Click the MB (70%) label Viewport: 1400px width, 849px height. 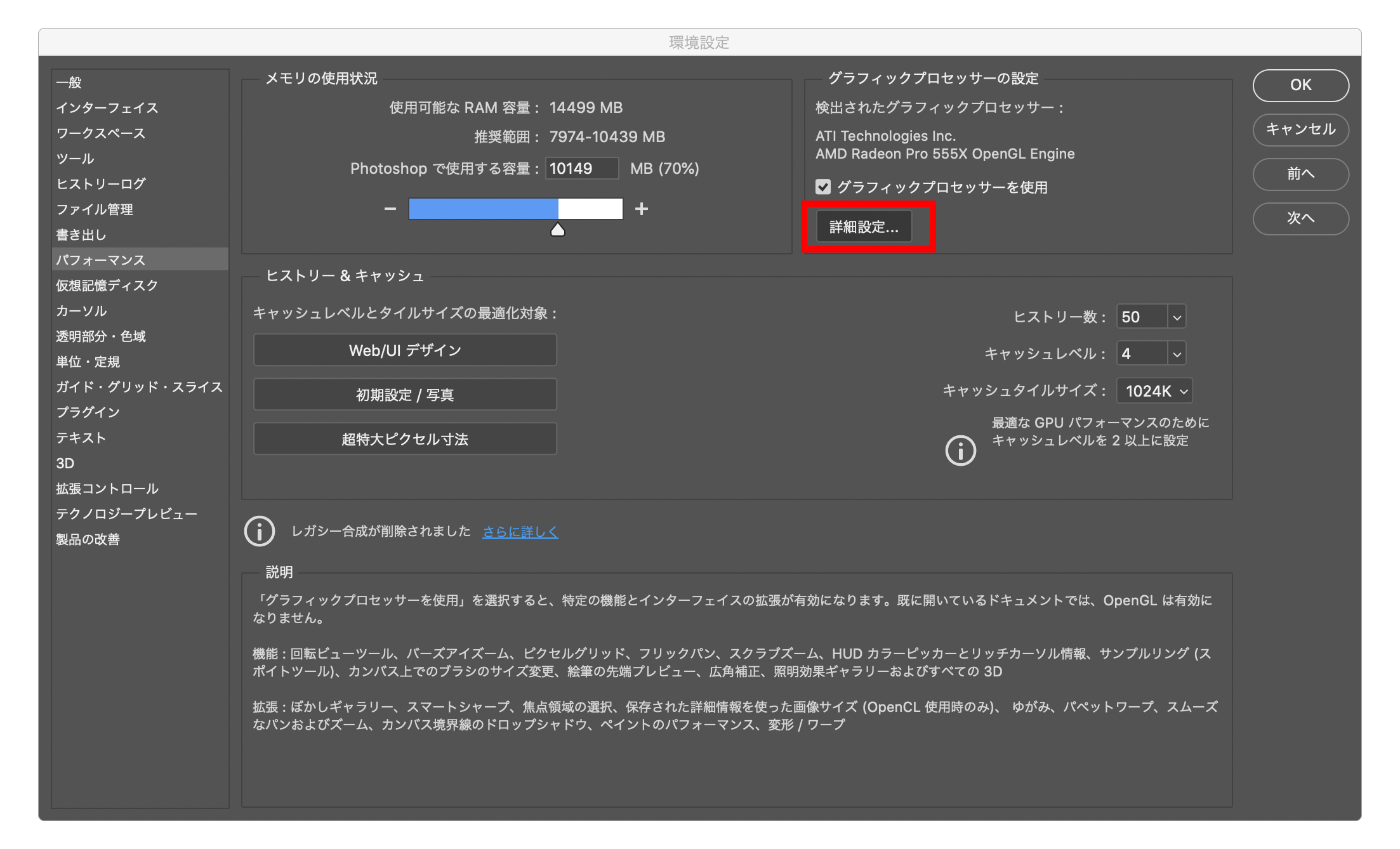coord(664,169)
